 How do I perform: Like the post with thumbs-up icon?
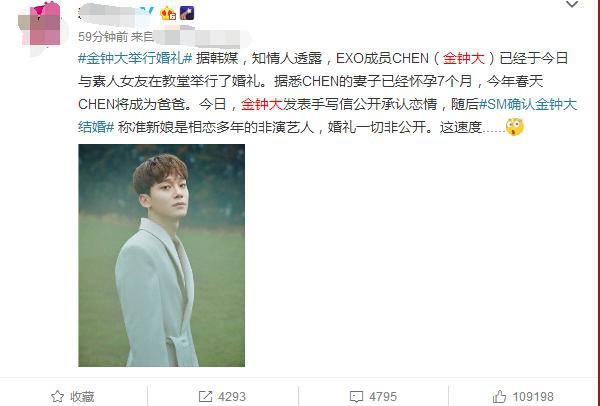[499, 396]
